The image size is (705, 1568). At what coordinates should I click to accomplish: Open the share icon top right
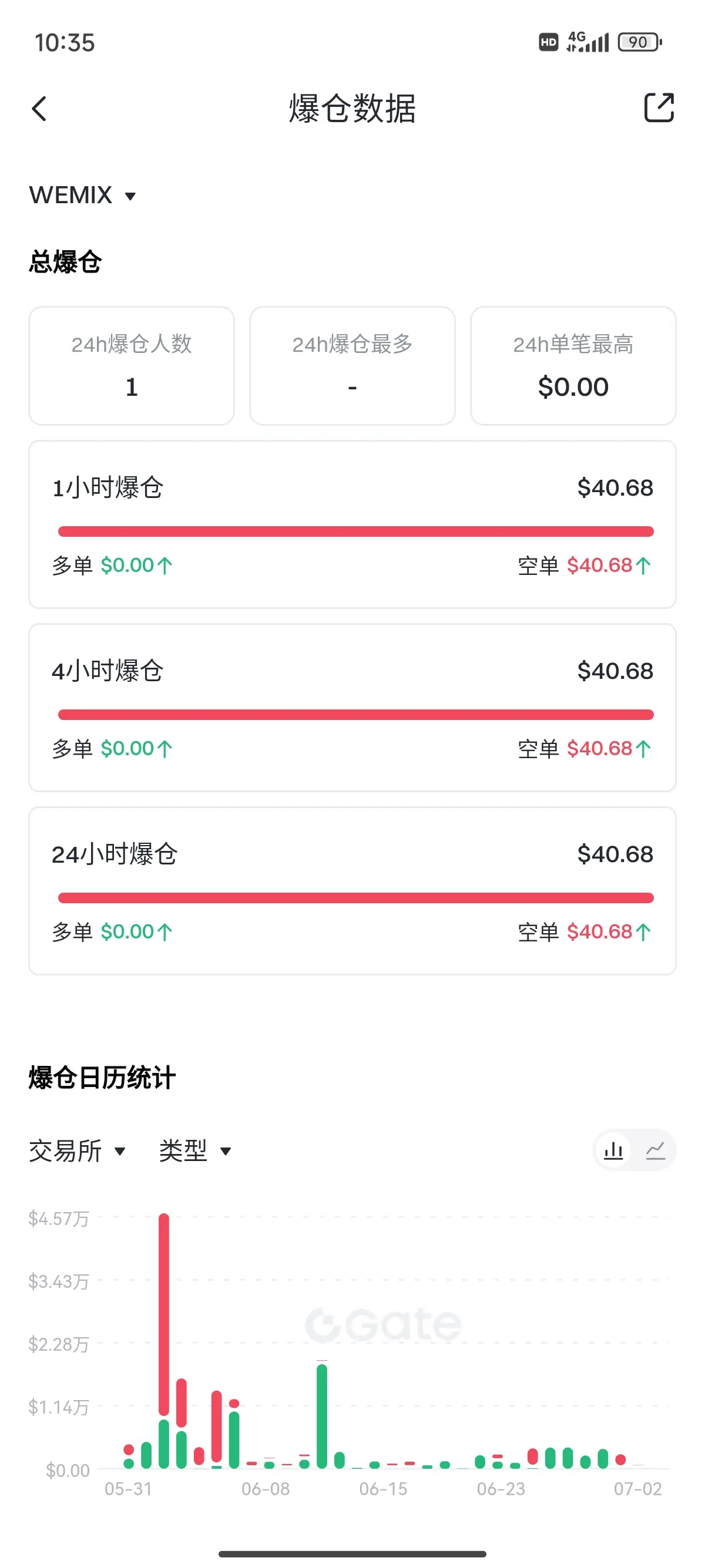point(659,107)
